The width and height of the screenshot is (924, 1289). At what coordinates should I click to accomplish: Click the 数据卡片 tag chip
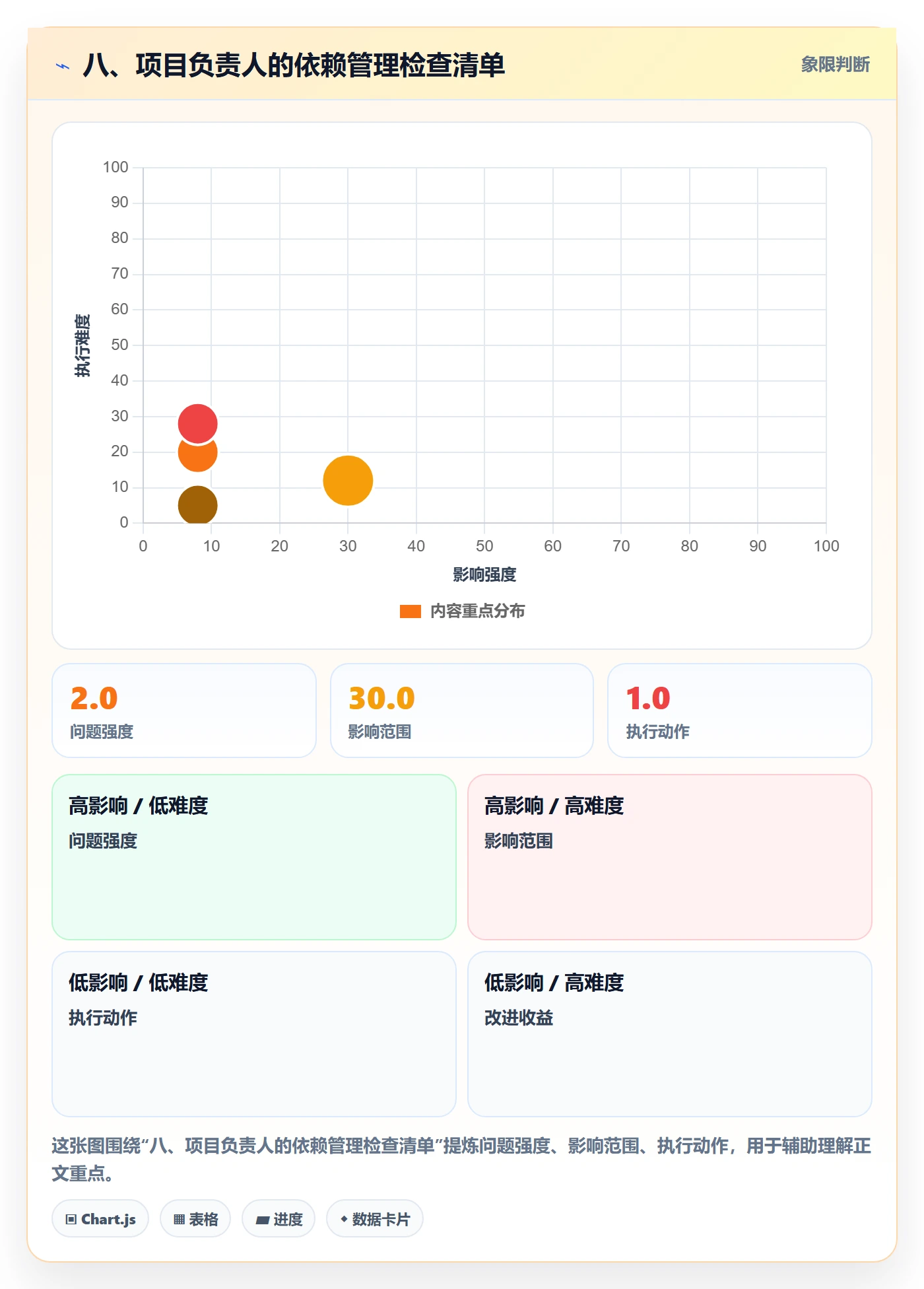pyautogui.click(x=375, y=1218)
